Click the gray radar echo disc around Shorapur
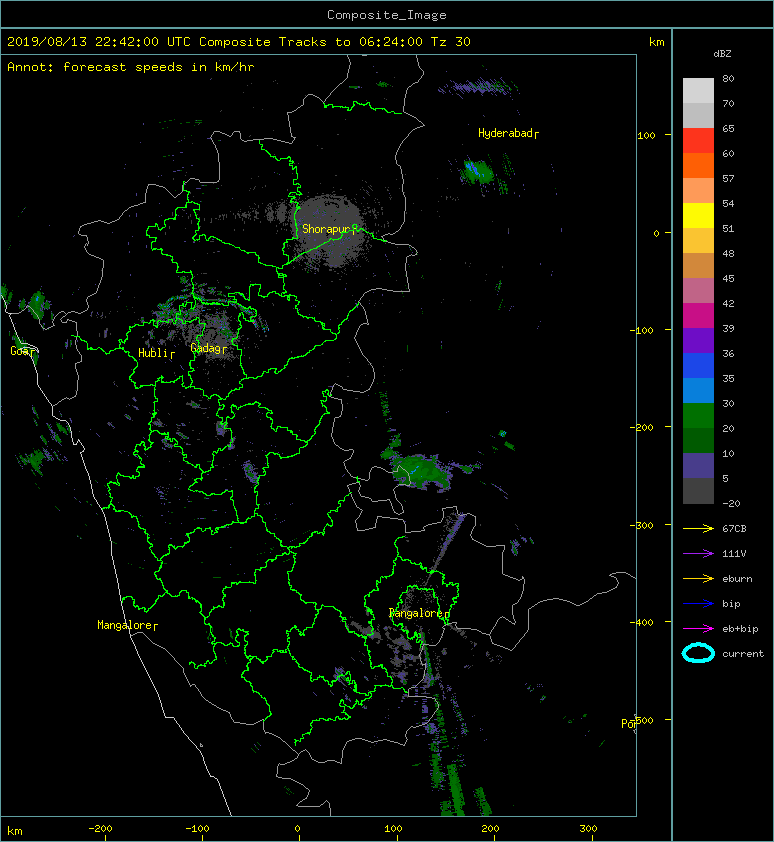Image resolution: width=774 pixels, height=842 pixels. [328, 231]
